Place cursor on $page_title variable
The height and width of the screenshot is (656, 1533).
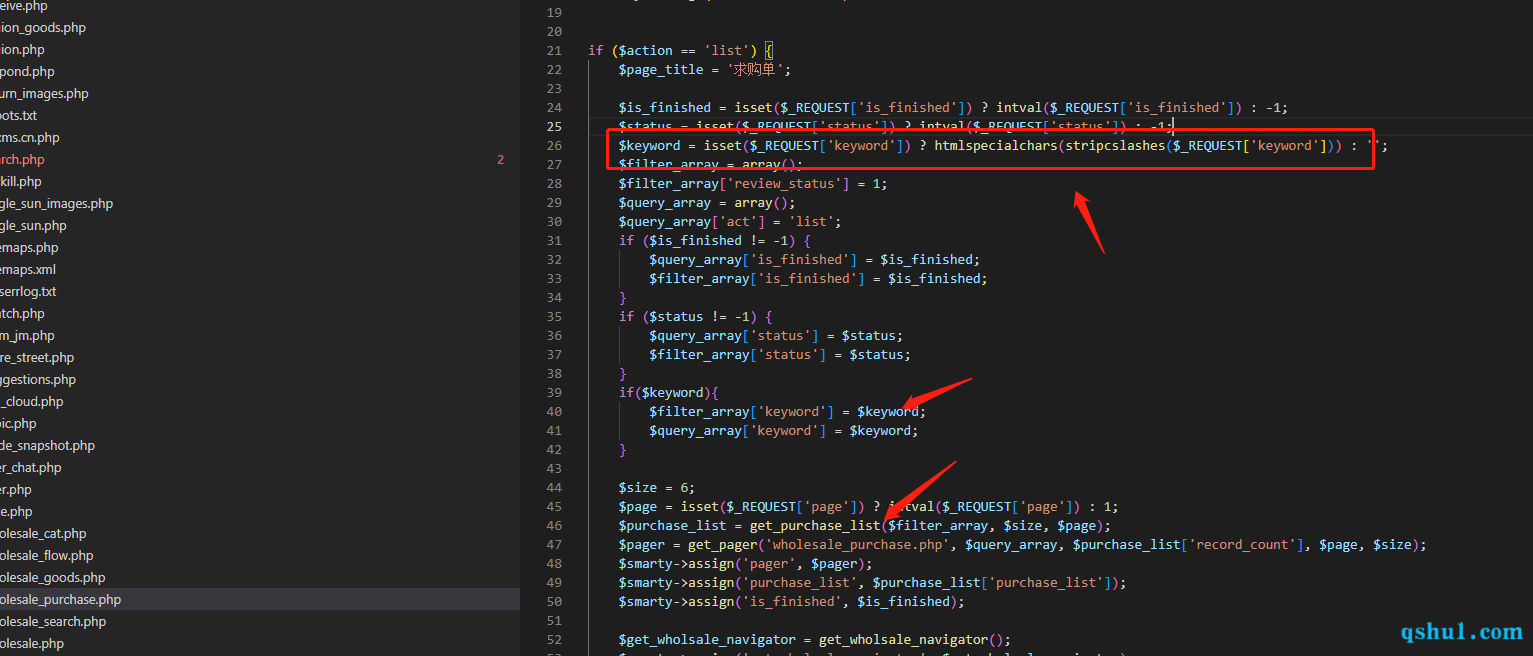(x=661, y=70)
